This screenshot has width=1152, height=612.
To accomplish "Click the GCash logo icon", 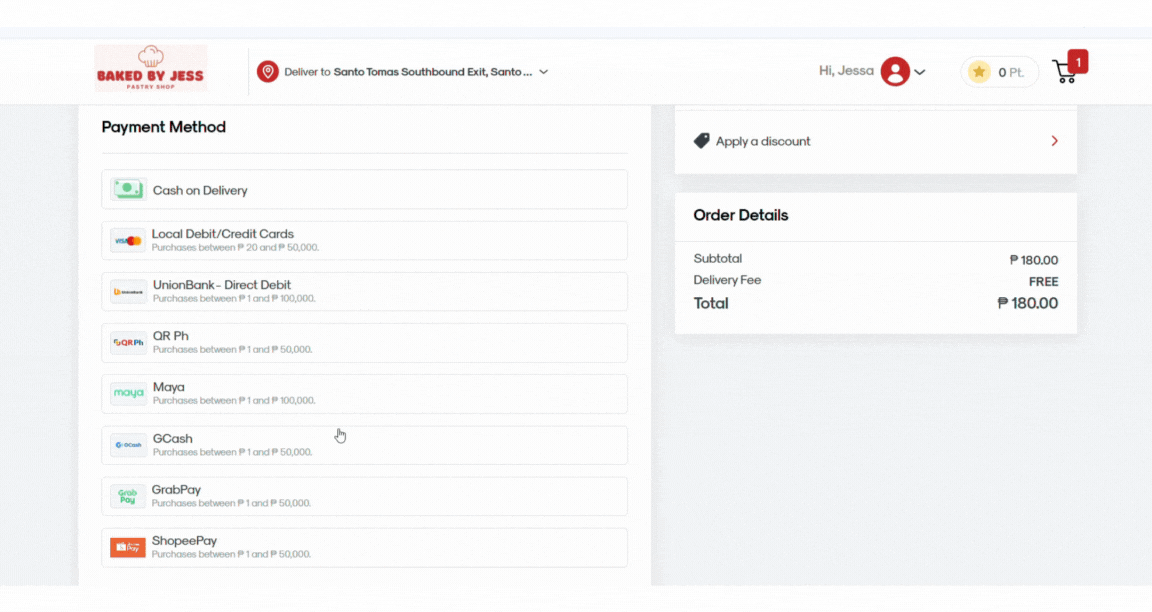I will coord(128,444).
